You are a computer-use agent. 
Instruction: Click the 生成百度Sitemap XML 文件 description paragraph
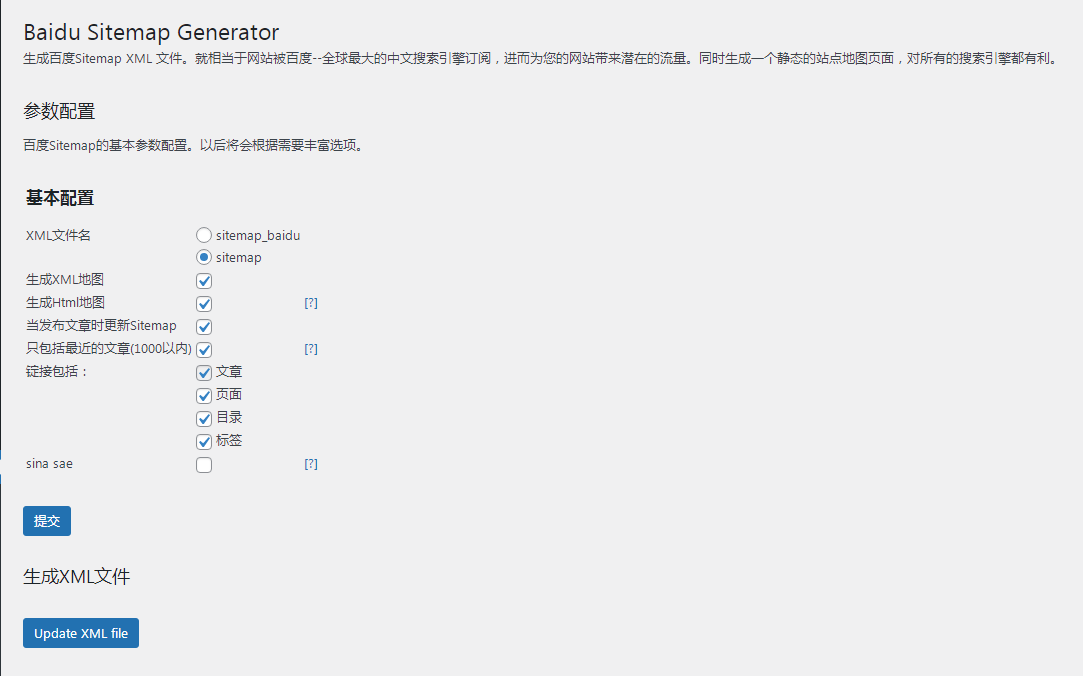[541, 59]
